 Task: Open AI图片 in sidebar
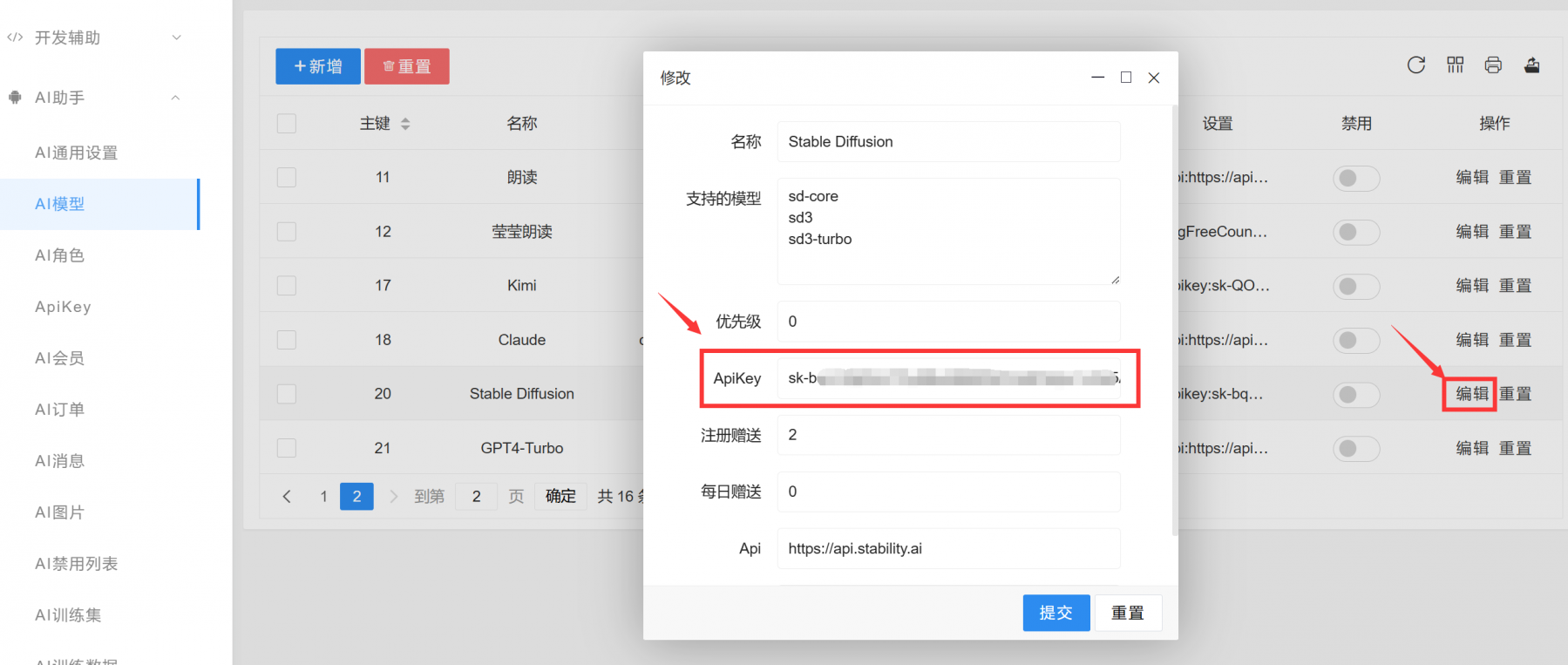point(59,512)
